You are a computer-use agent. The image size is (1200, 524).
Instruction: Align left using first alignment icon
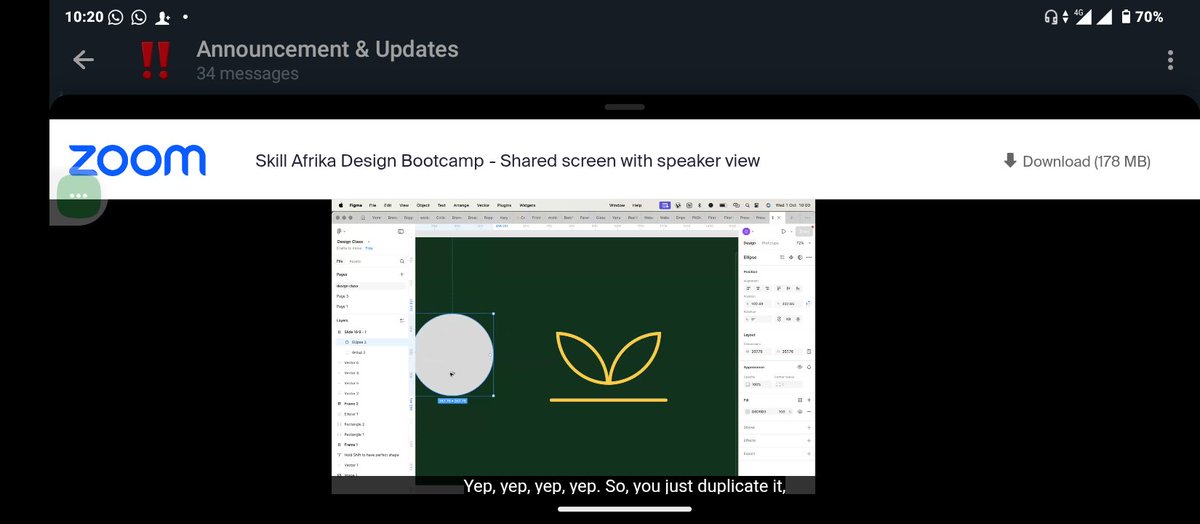pos(748,288)
